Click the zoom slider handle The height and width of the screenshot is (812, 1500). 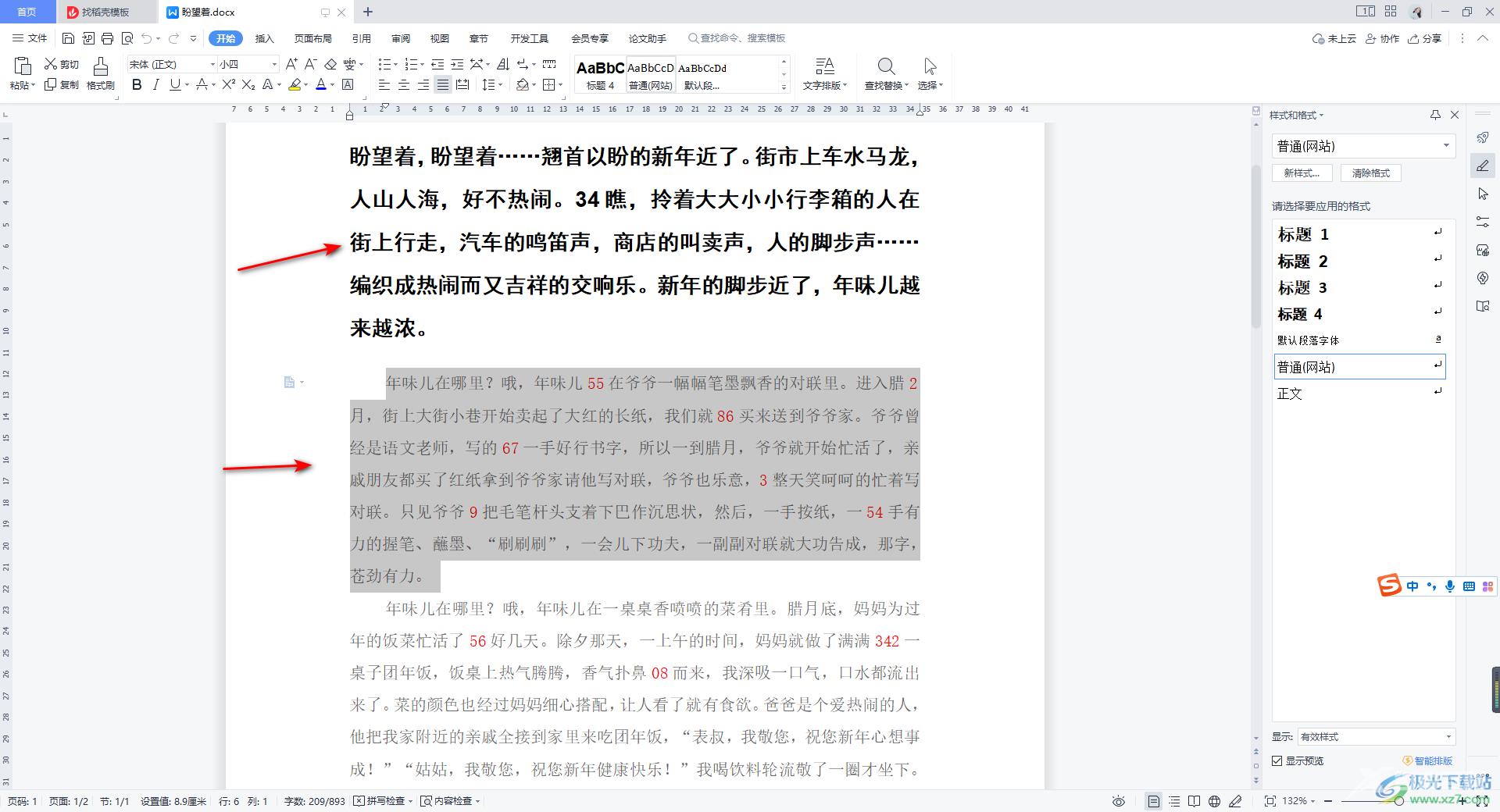1398,801
